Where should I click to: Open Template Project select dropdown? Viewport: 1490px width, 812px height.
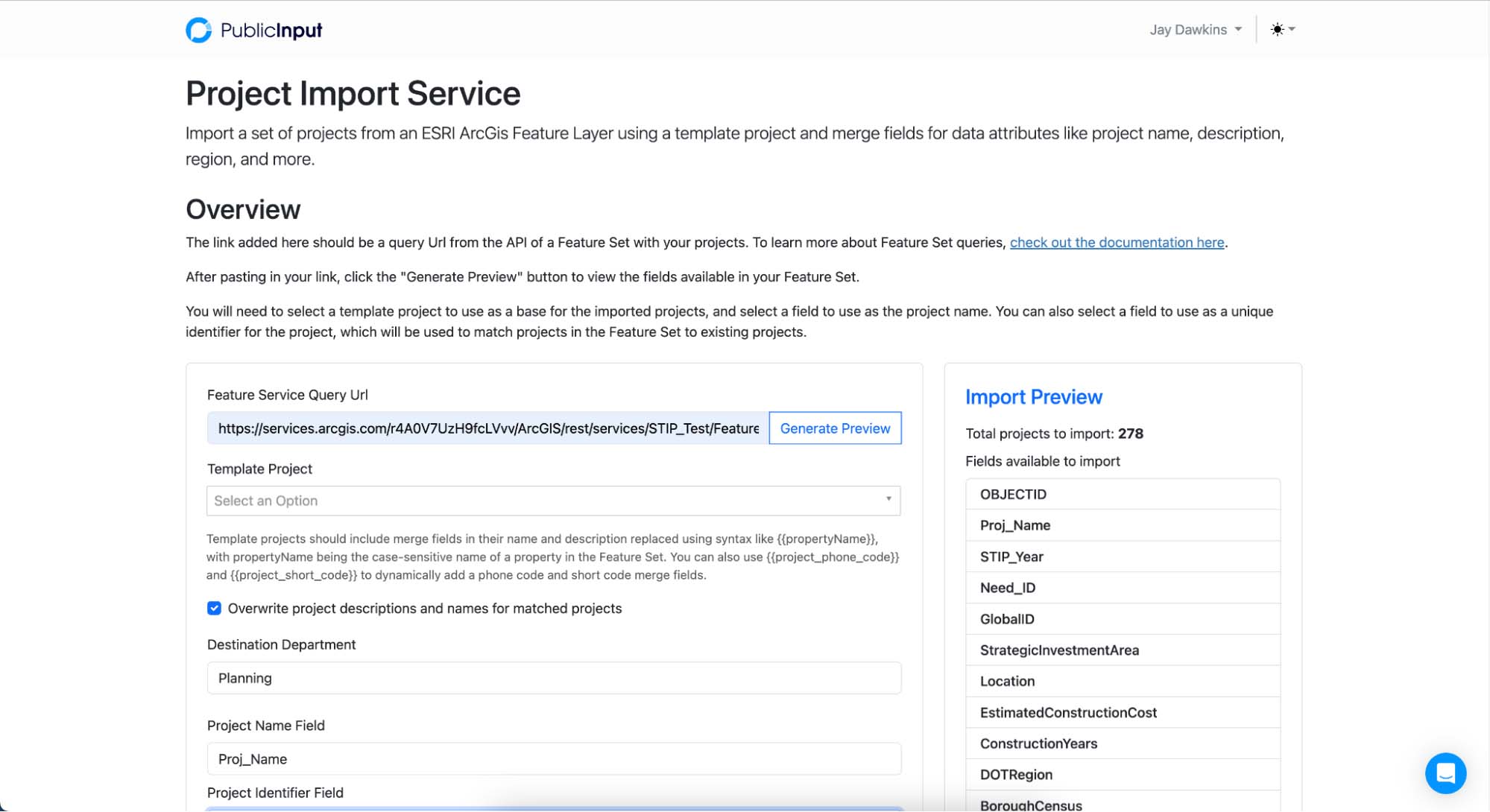click(x=553, y=501)
